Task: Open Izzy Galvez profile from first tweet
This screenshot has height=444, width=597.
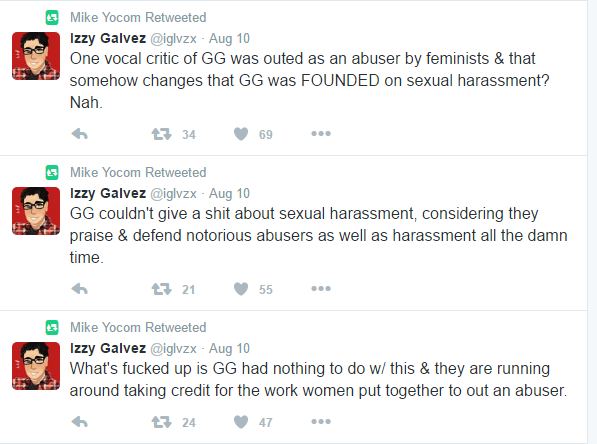Action: tap(108, 38)
